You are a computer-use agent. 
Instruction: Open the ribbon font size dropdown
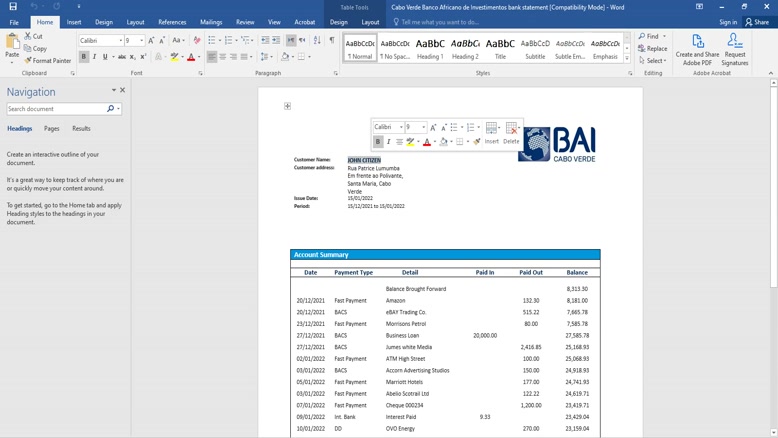pyautogui.click(x=142, y=41)
